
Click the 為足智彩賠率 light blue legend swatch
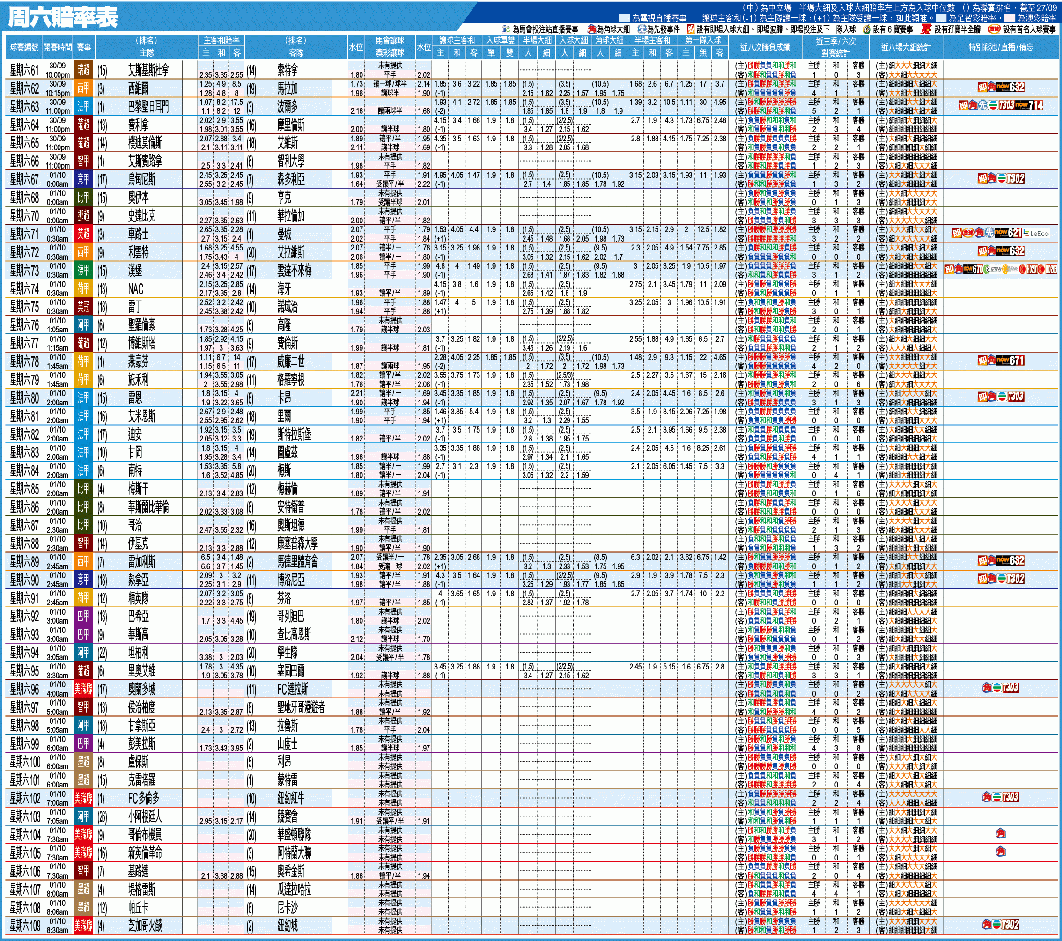coord(941,18)
